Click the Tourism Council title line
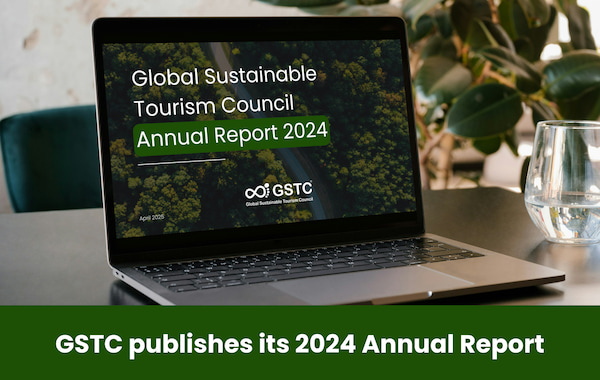Viewport: 600px width, 380px height. coord(214,104)
